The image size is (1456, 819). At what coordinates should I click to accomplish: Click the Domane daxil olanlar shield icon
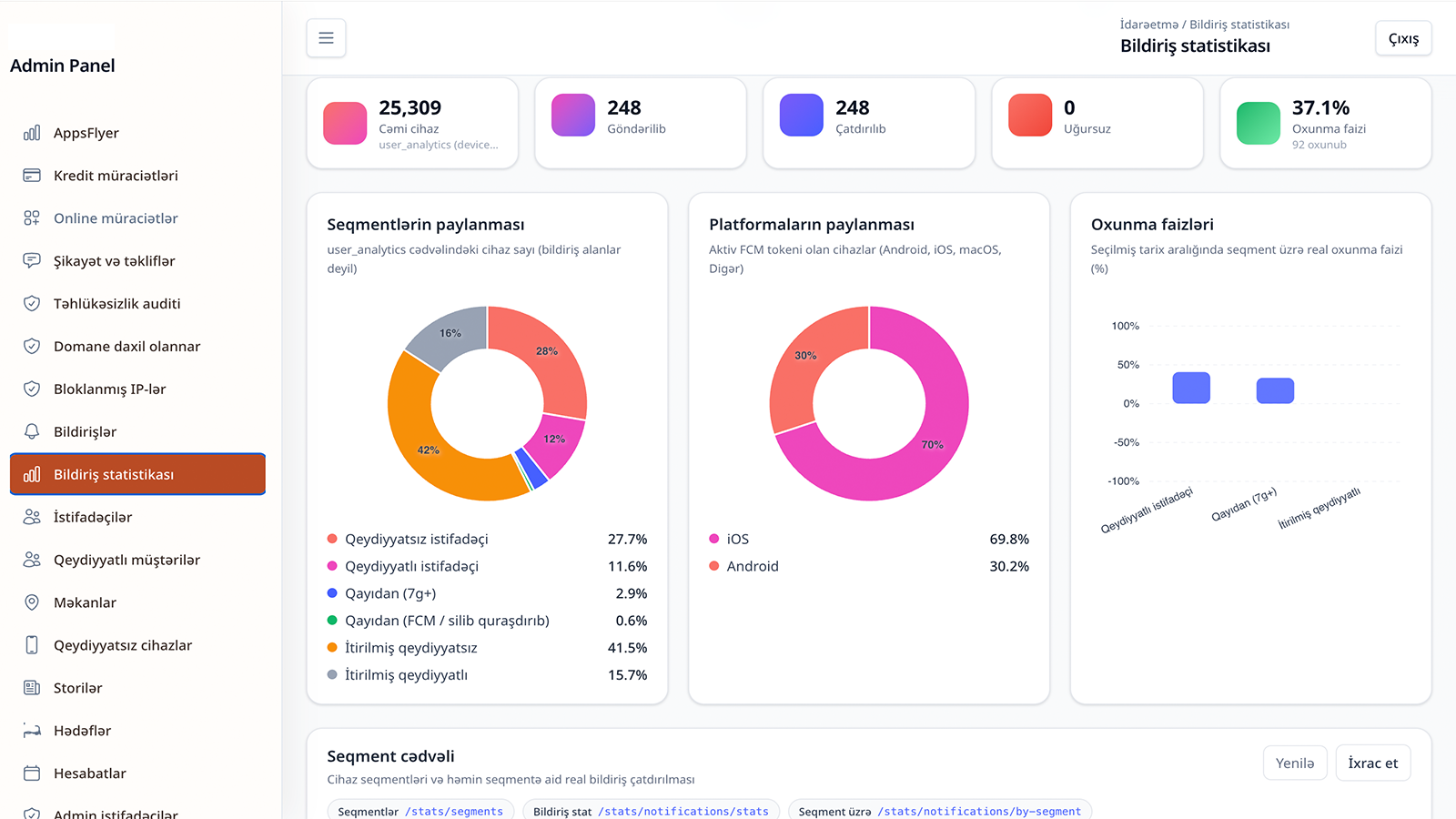point(32,347)
